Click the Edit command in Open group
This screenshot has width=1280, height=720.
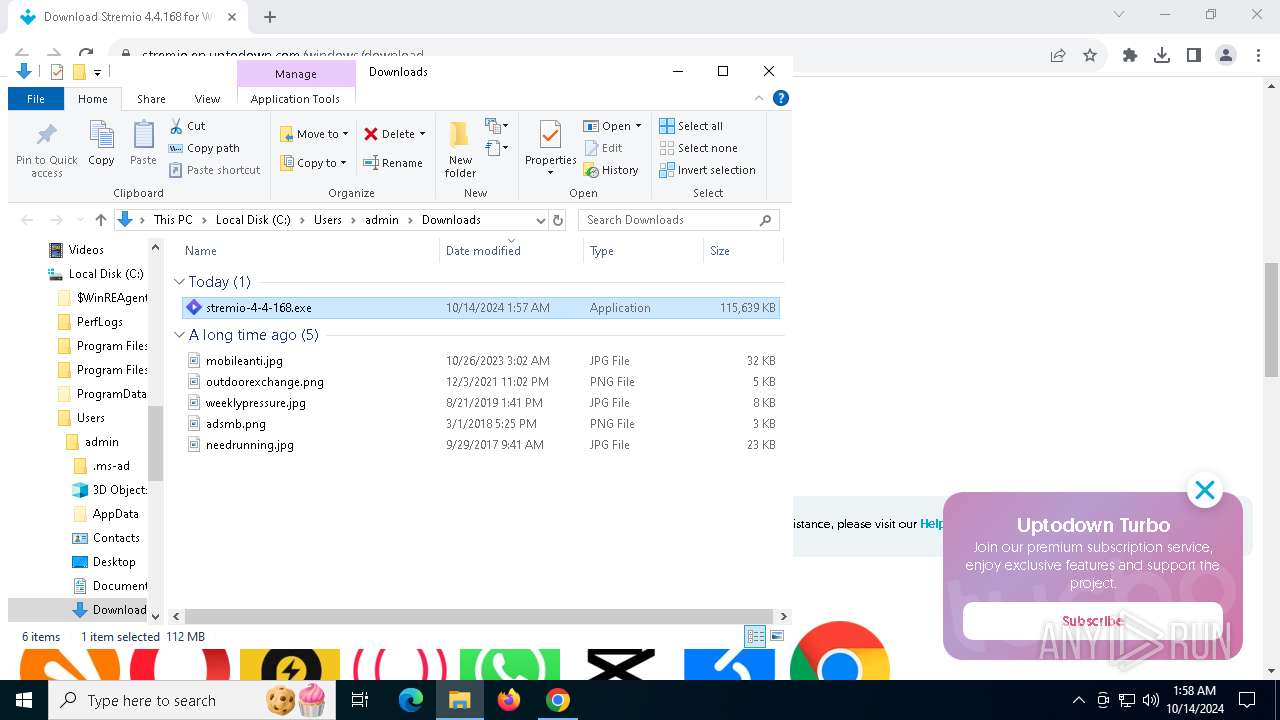pyautogui.click(x=603, y=148)
